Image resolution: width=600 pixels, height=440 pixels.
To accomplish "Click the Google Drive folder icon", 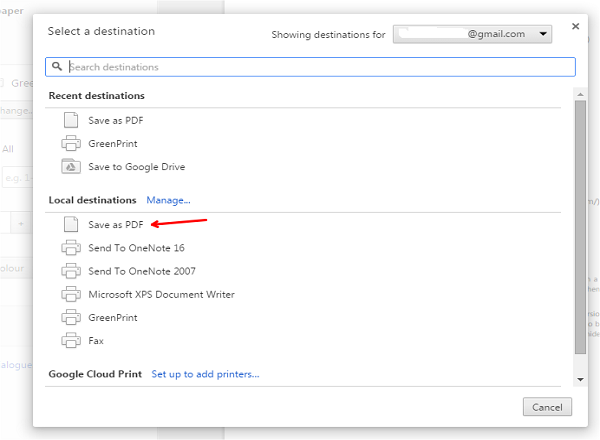I will (x=71, y=166).
